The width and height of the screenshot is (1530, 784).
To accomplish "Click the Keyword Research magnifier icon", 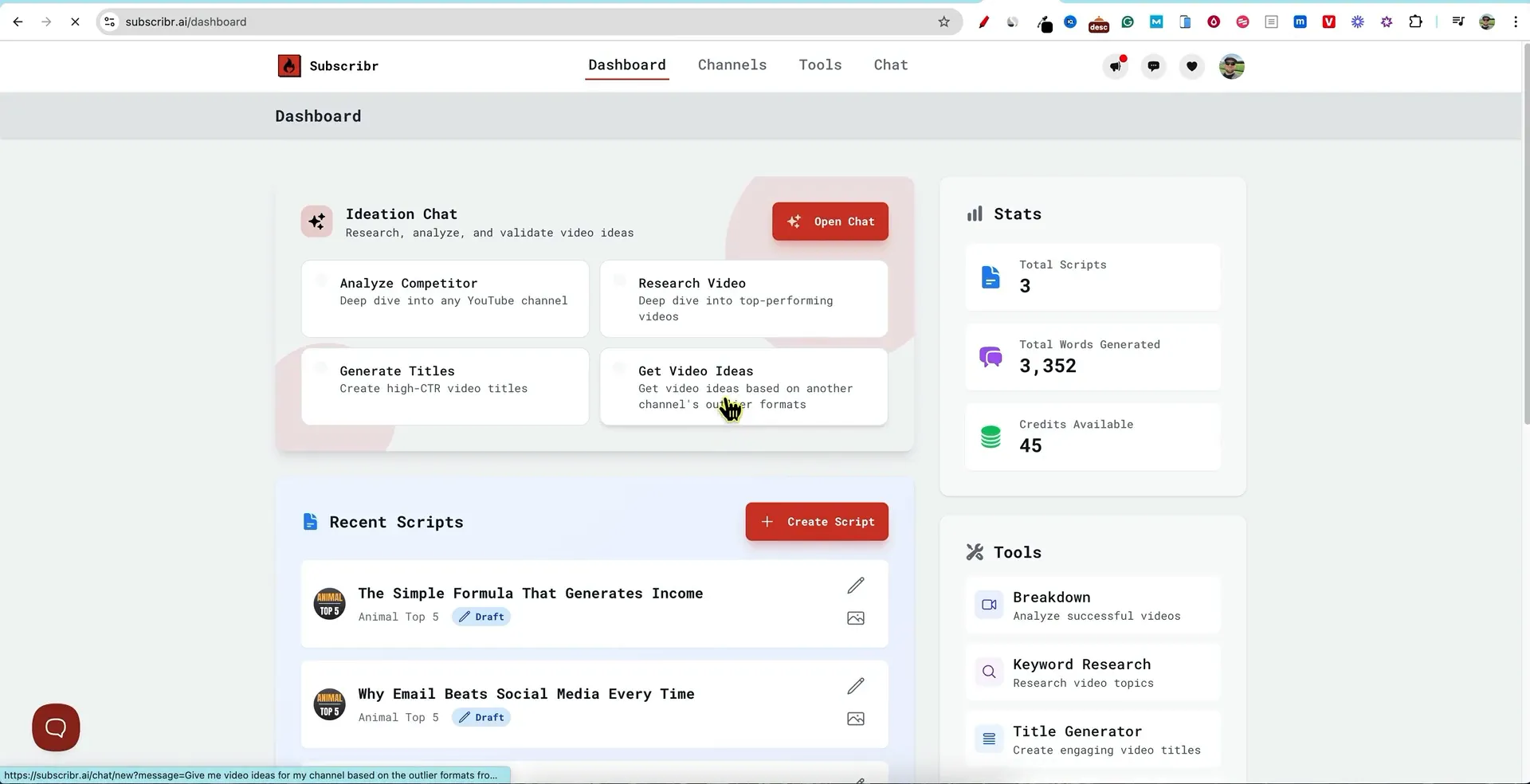I will (989, 672).
